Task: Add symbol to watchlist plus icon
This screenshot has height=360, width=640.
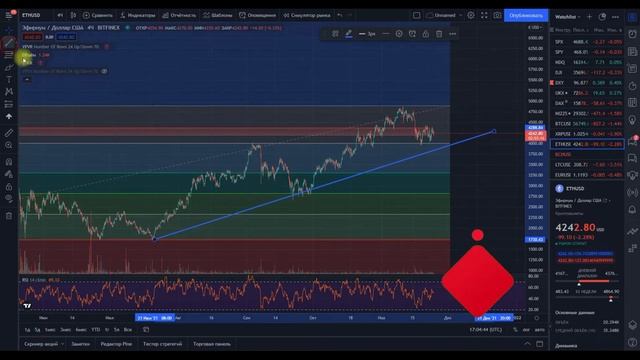Action: click(x=589, y=17)
